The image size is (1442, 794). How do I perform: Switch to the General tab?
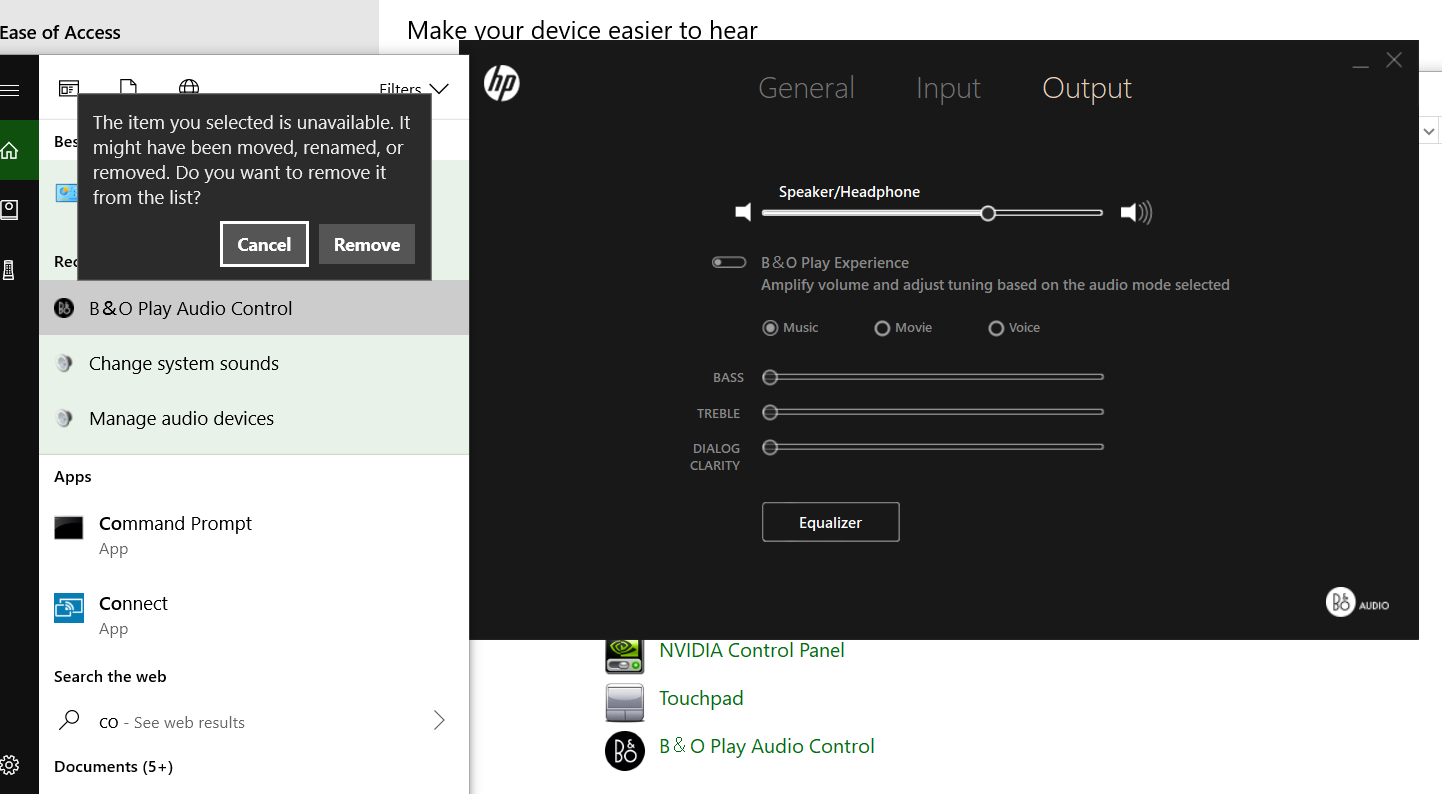(x=806, y=88)
